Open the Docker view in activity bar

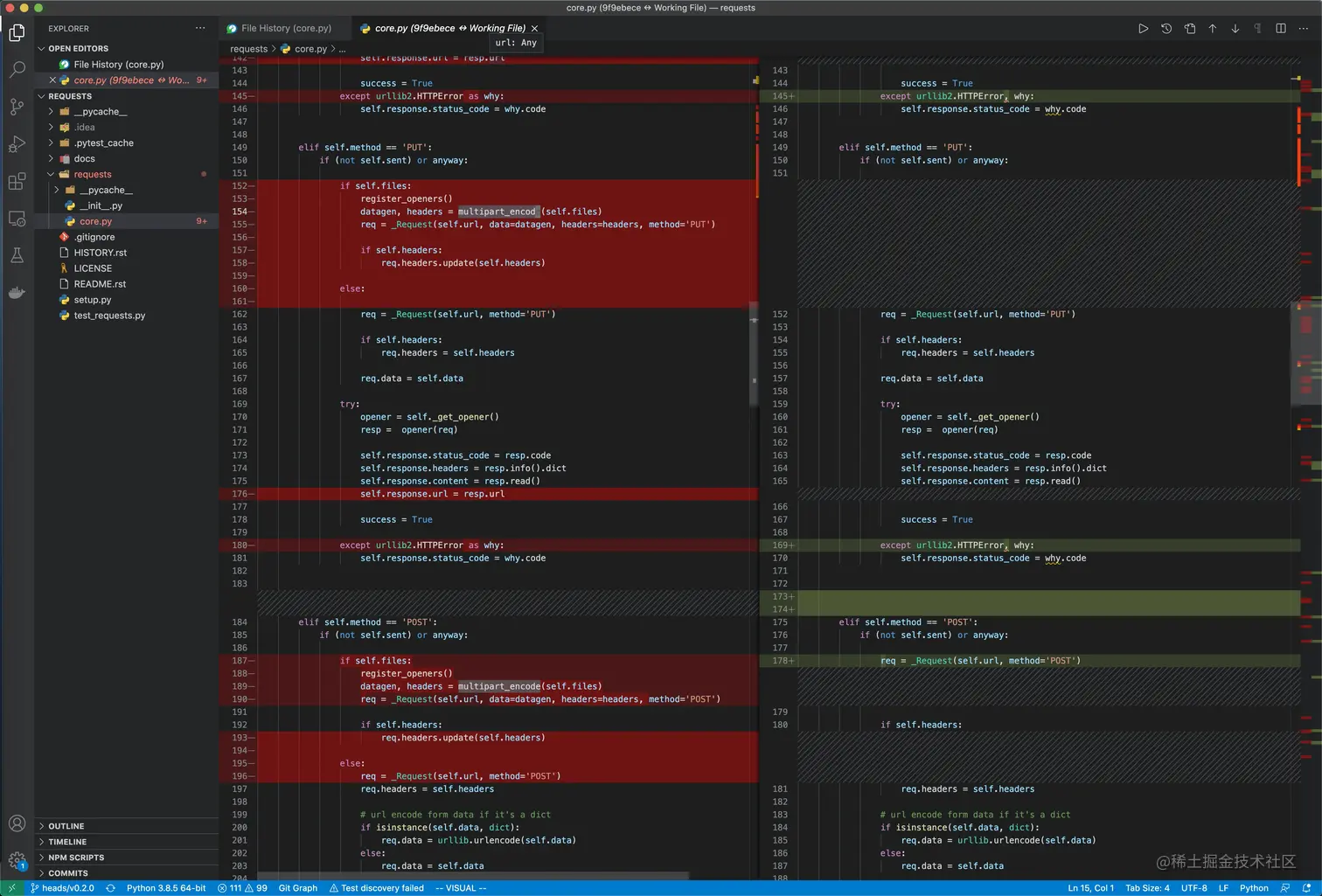pos(17,293)
